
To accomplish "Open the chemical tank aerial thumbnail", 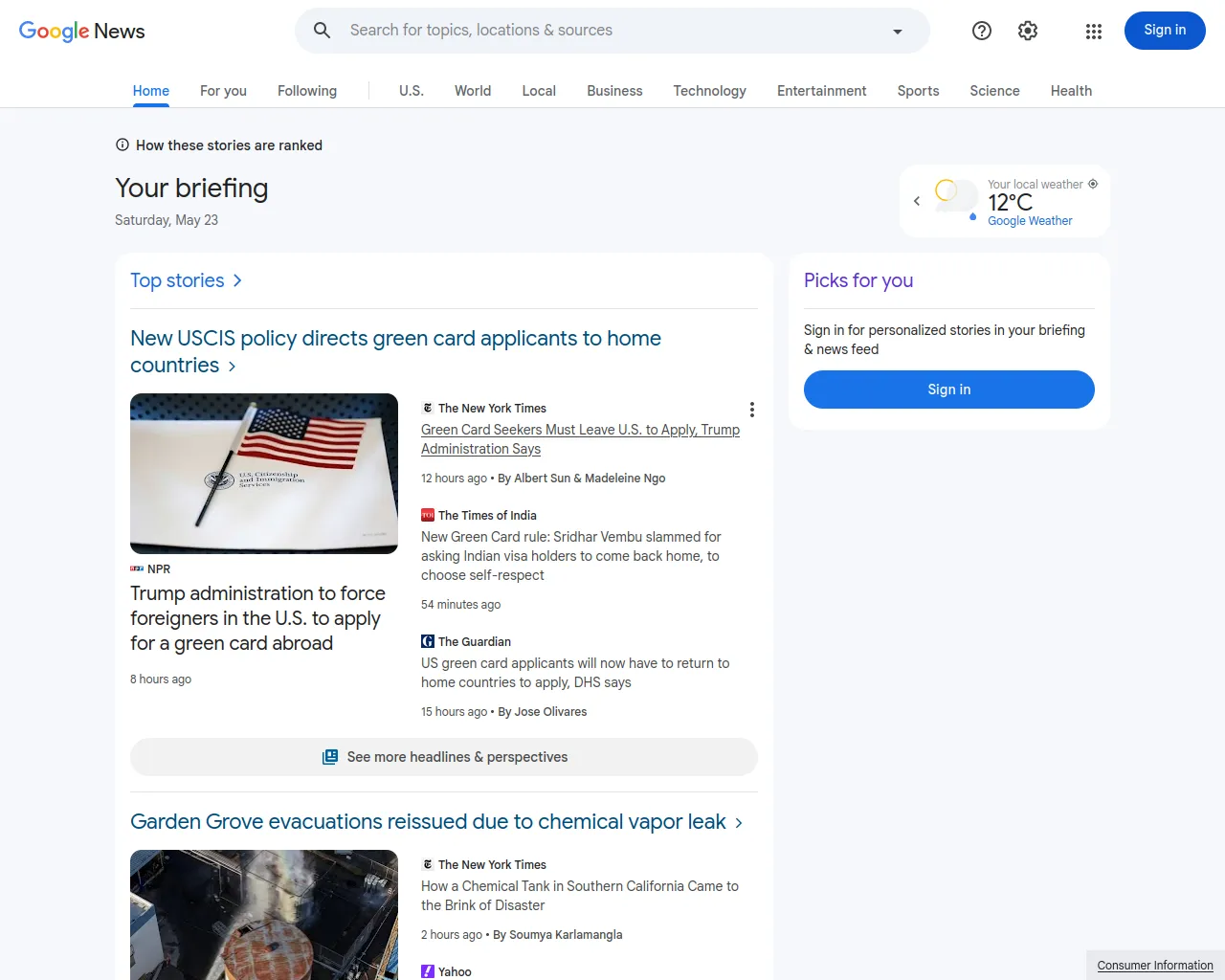I will pyautogui.click(x=264, y=915).
